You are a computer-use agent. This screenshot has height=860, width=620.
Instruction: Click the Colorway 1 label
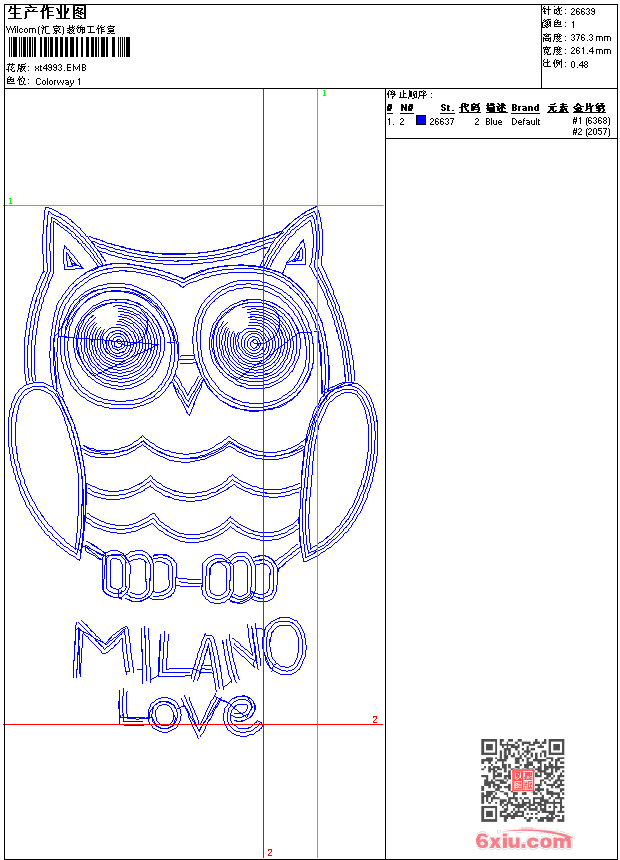(x=59, y=82)
